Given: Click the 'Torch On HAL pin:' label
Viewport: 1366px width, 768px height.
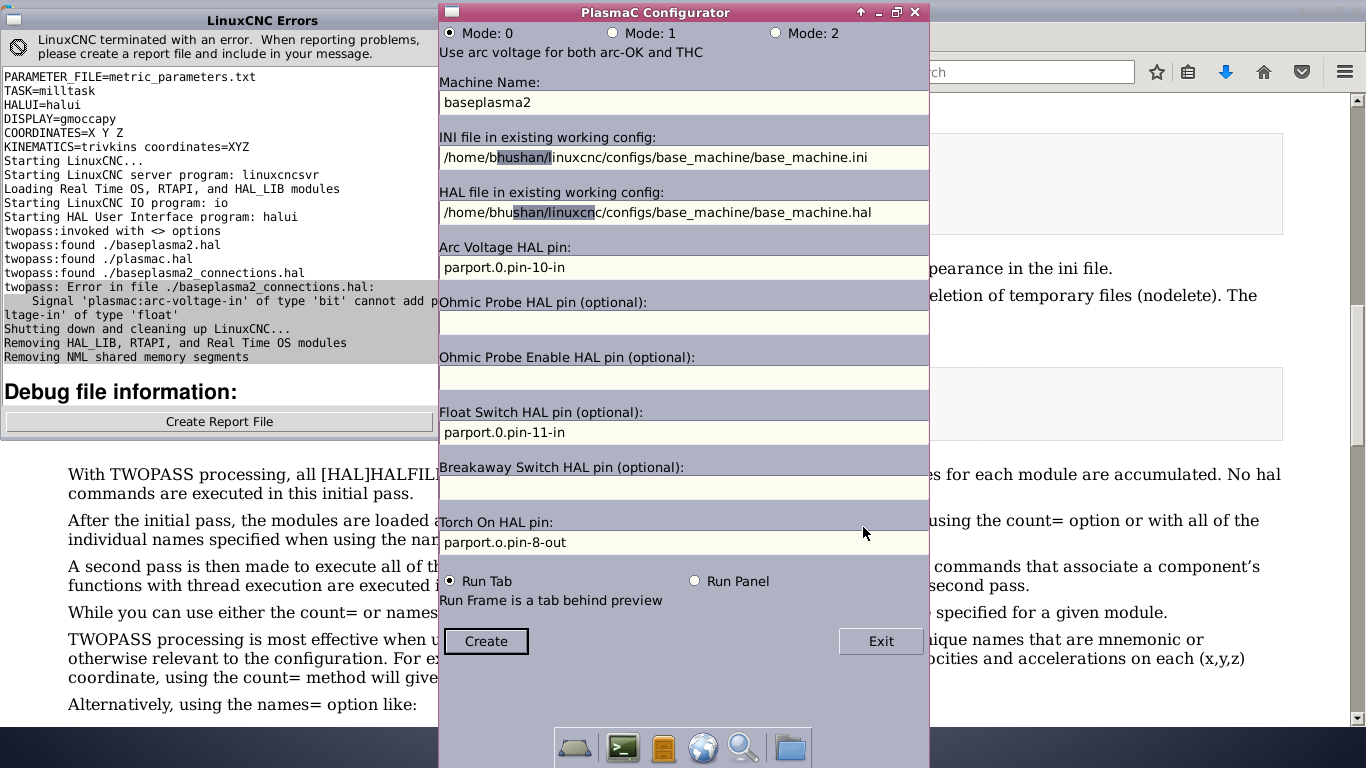Looking at the screenshot, I should point(496,522).
